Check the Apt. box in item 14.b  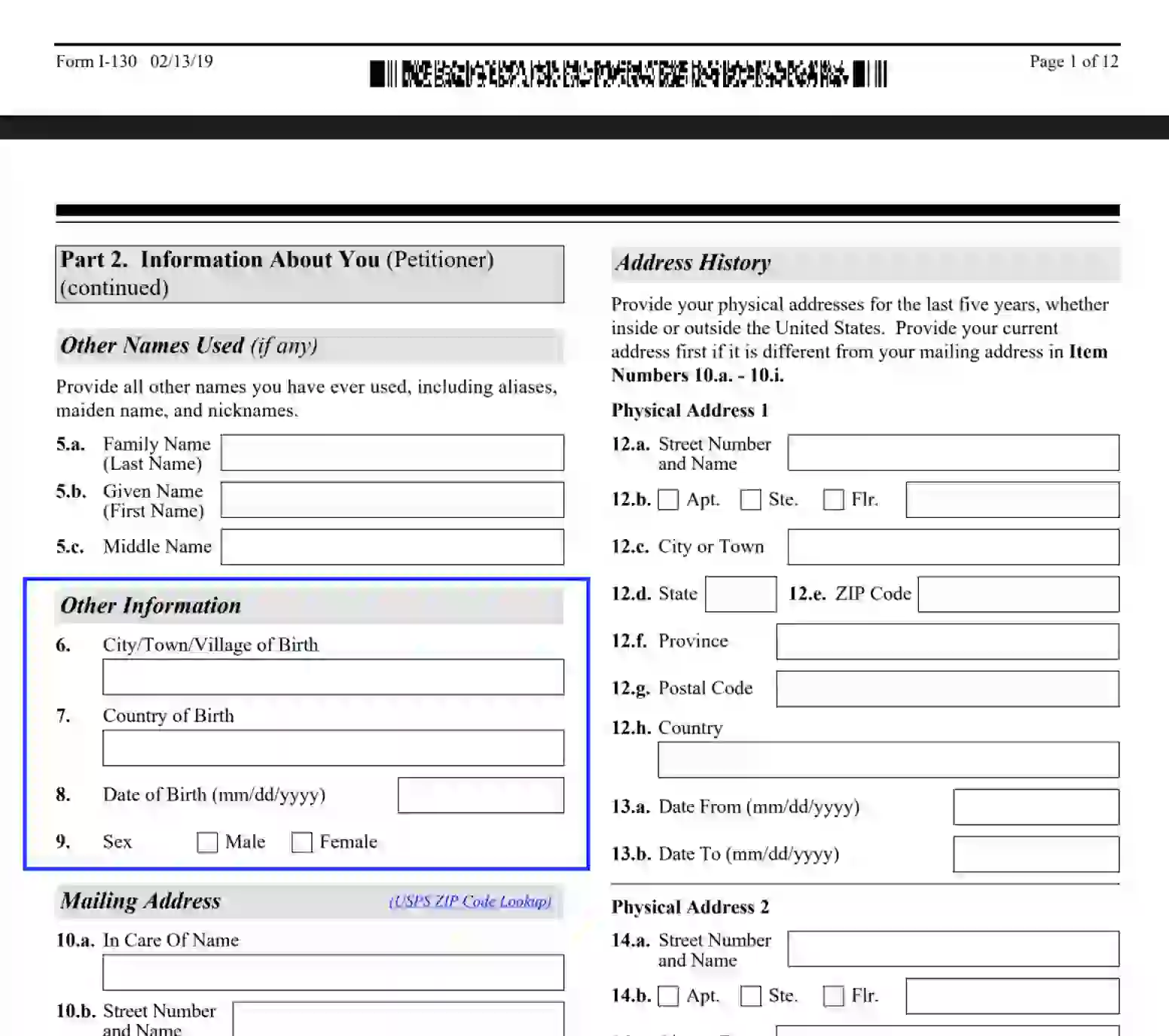(x=668, y=995)
